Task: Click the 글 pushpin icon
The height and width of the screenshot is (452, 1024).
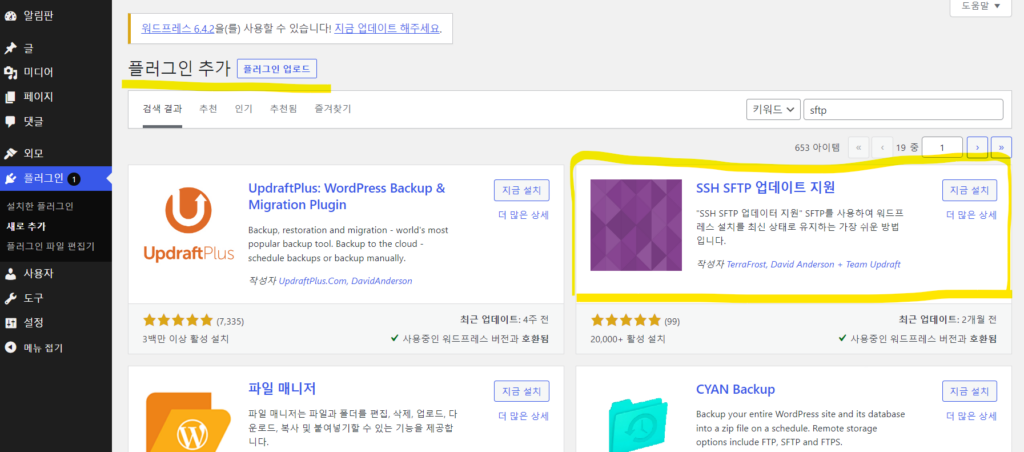Action: tap(10, 49)
